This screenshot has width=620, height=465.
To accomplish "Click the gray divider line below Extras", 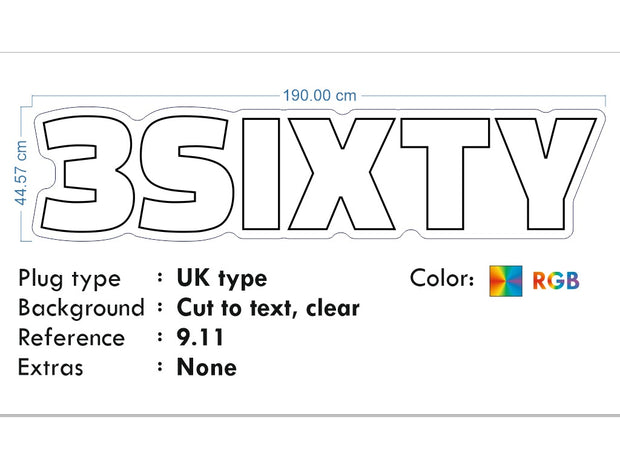I will [310, 414].
